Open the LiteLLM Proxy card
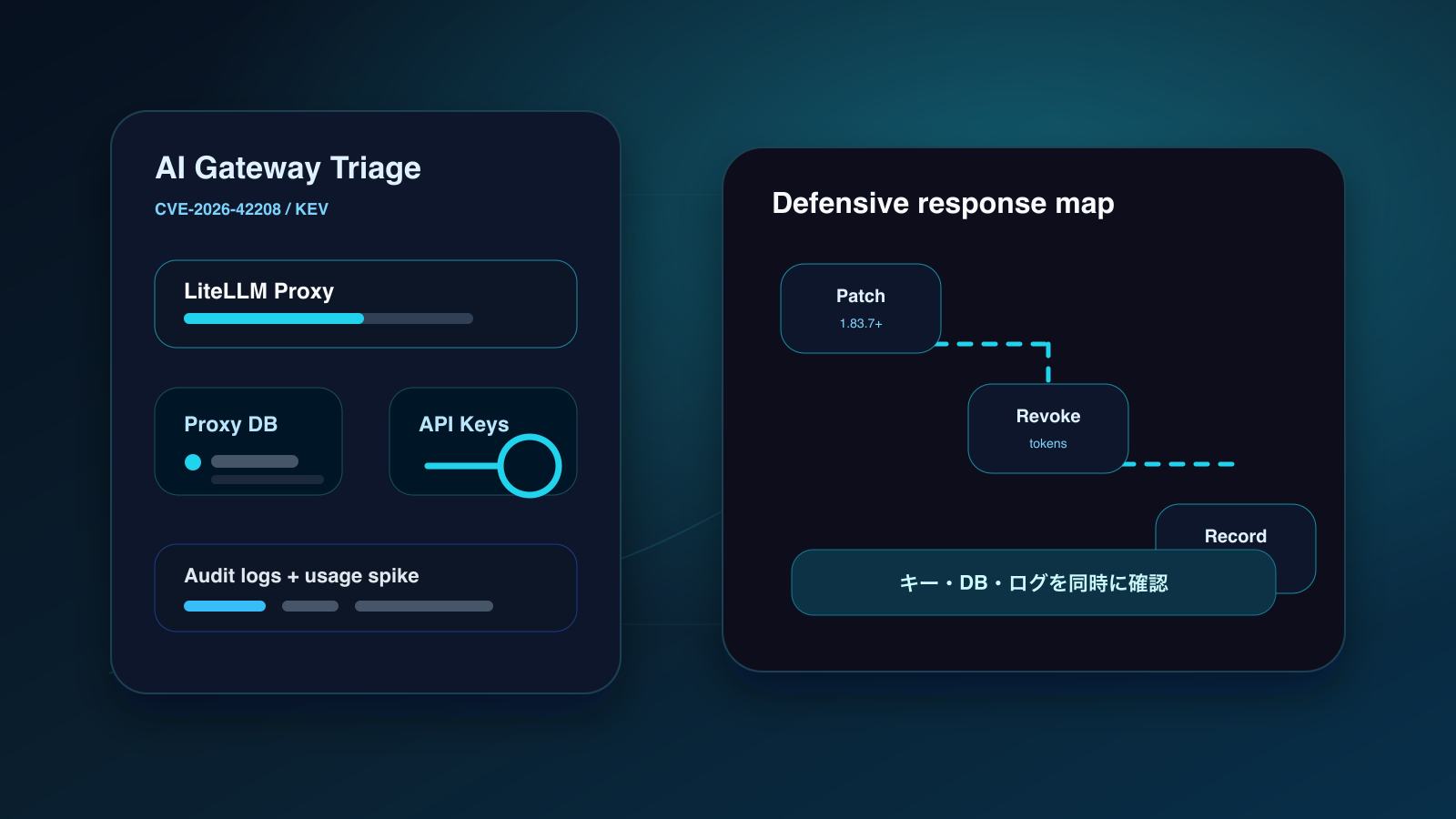 pyautogui.click(x=366, y=304)
